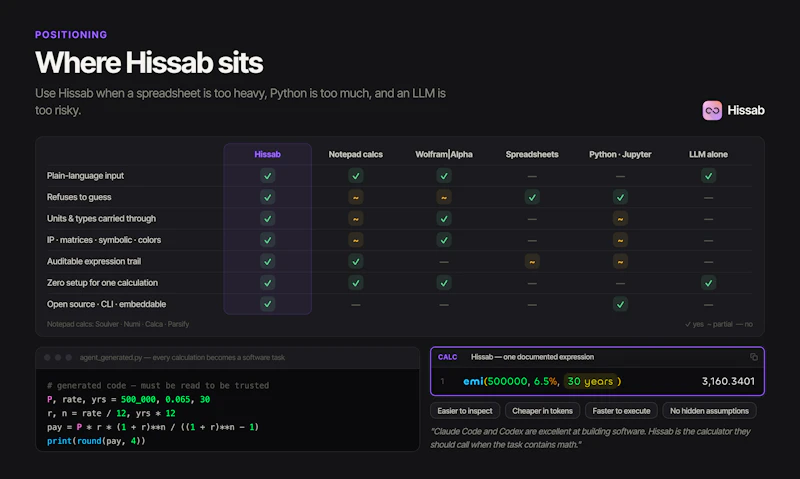Click Hissab checkmark for Units & types carried through

[267, 218]
